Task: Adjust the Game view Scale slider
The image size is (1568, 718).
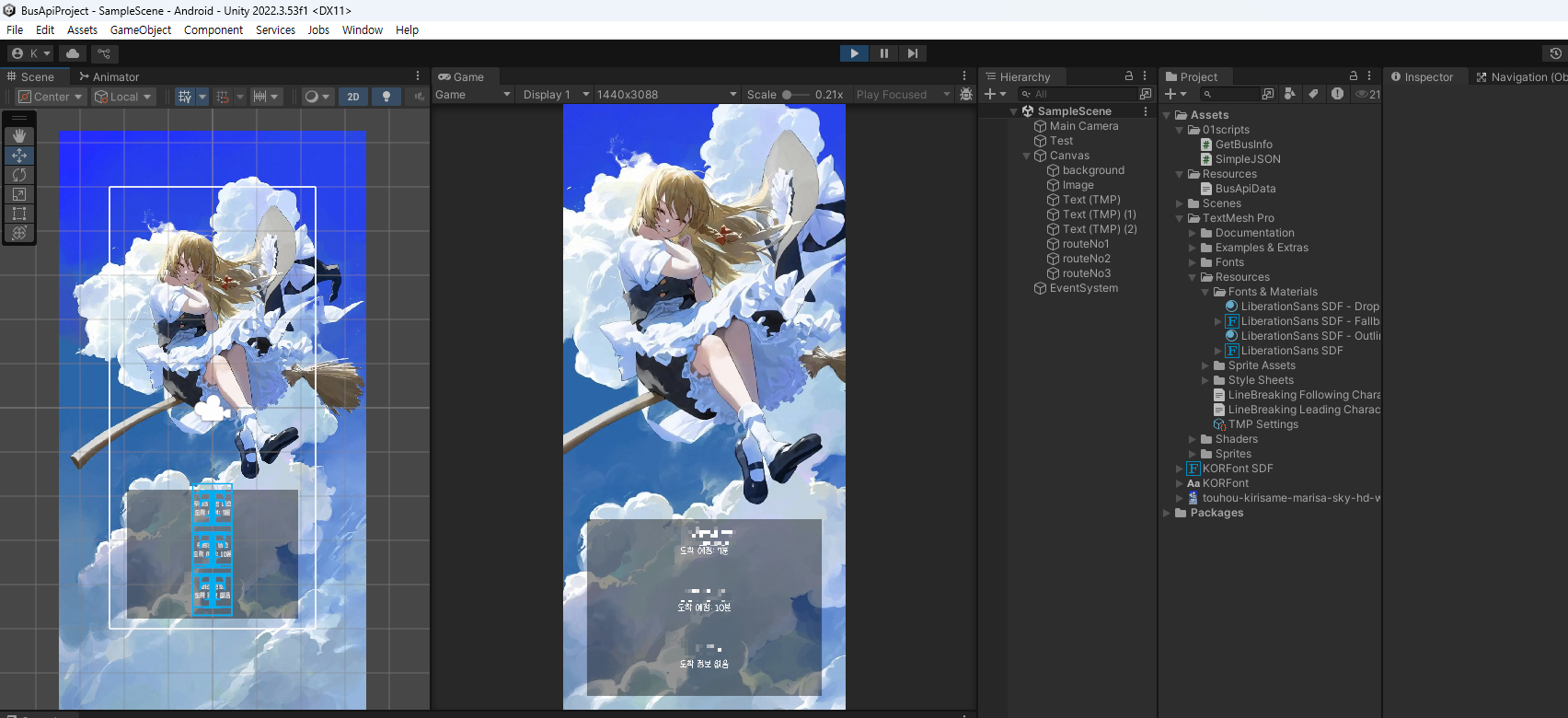Action: point(798,95)
